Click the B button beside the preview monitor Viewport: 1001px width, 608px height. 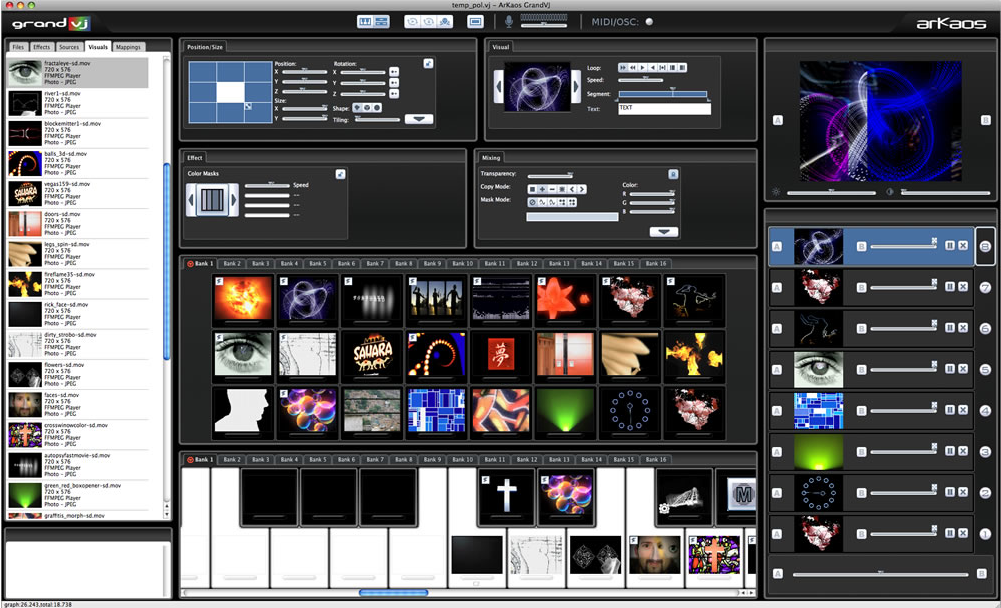(985, 120)
